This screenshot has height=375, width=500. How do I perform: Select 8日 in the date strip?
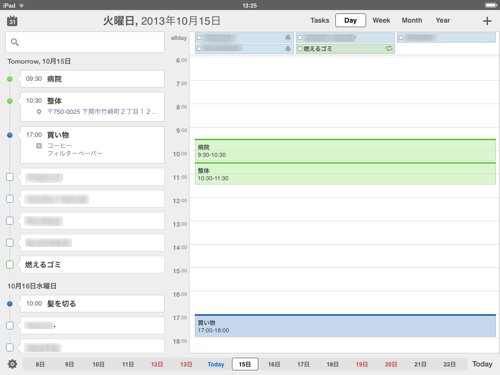(x=40, y=364)
